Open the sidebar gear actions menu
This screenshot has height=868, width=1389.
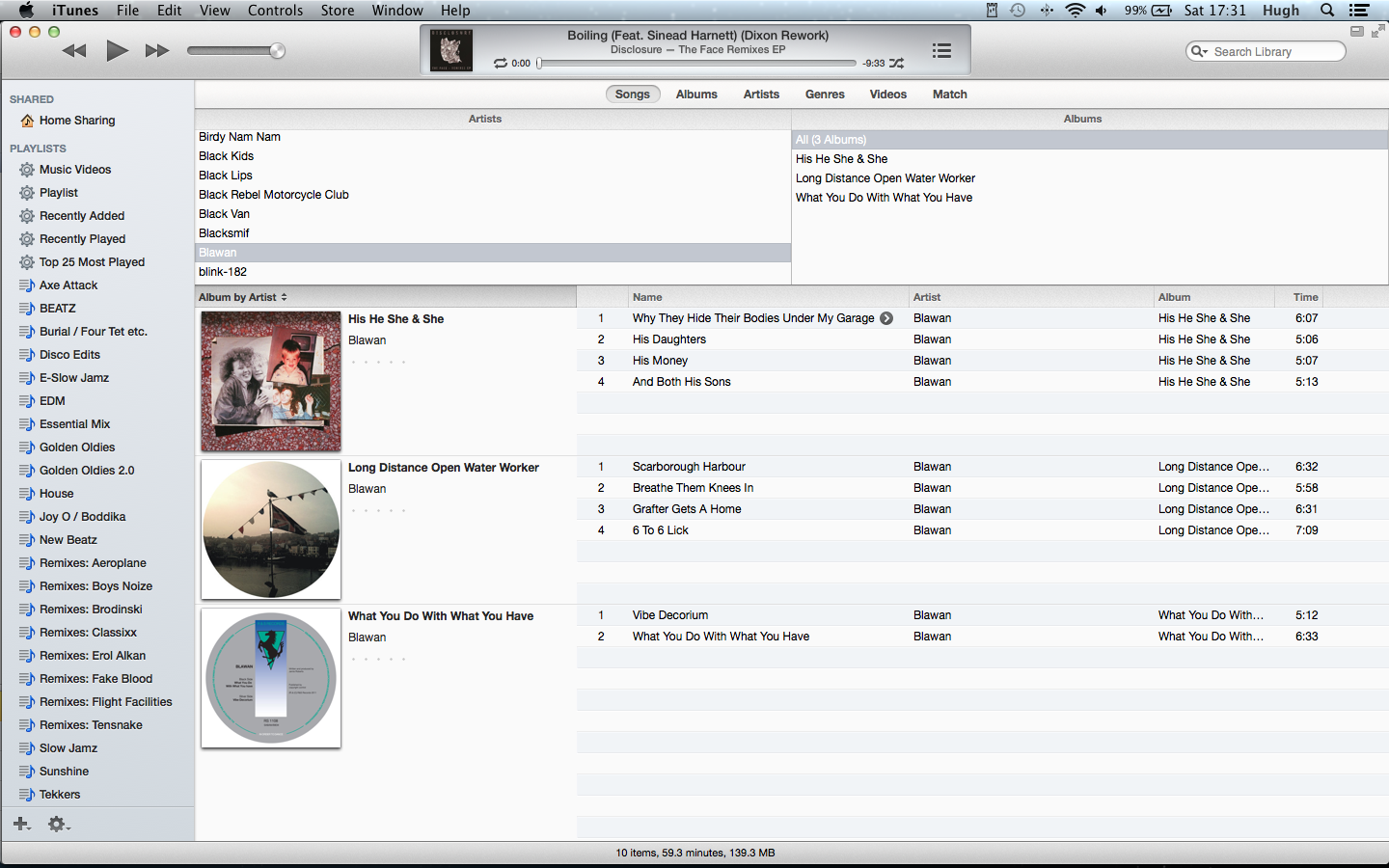click(x=59, y=824)
